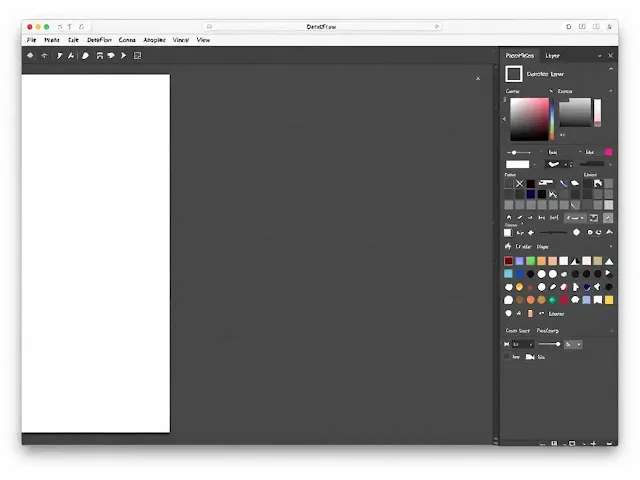The height and width of the screenshot is (480, 640).
Task: Collapse the shapes section using its chevron
Action: point(611,247)
